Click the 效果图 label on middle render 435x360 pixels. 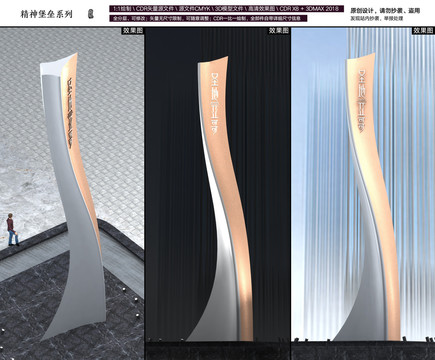[279, 31]
